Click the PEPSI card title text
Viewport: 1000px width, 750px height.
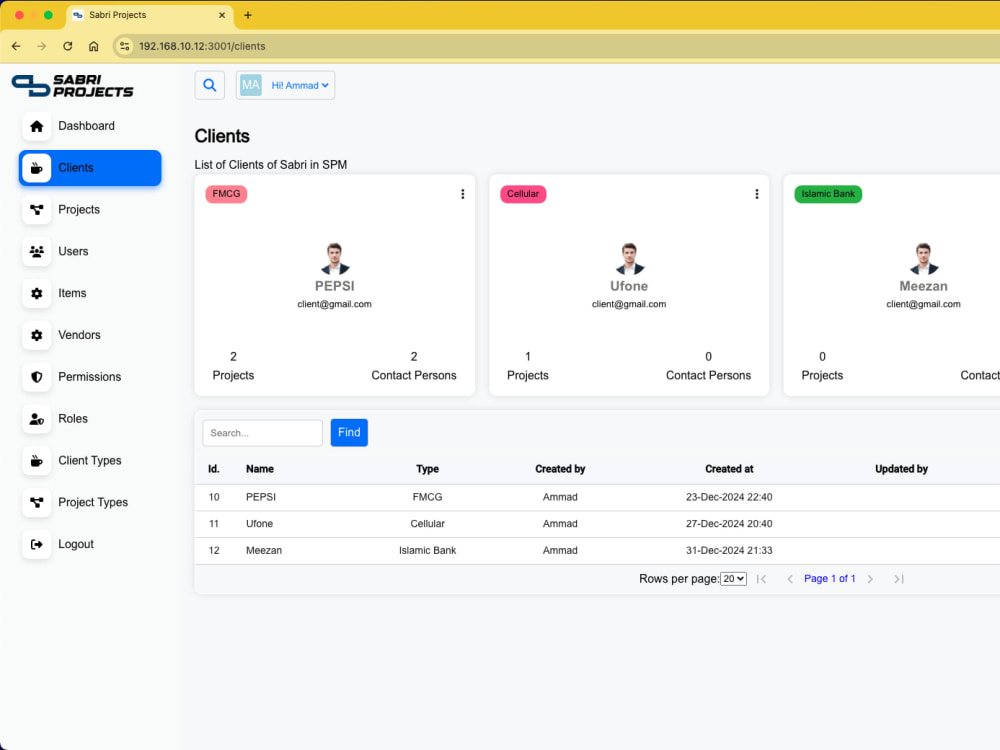tap(334, 286)
